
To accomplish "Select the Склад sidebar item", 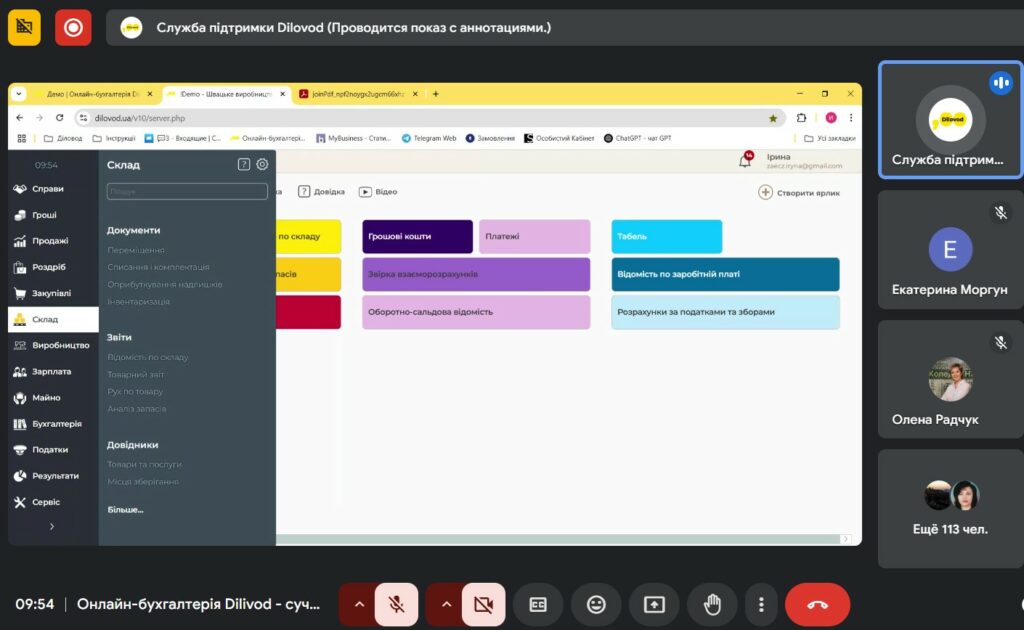I will tap(53, 319).
